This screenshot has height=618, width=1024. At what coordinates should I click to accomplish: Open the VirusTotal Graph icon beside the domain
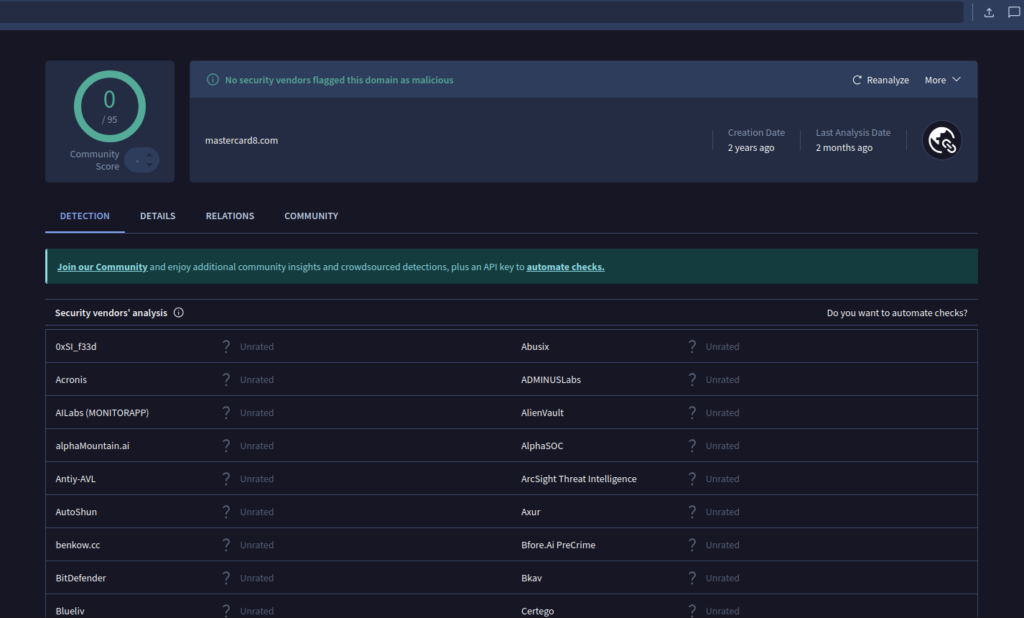point(941,140)
